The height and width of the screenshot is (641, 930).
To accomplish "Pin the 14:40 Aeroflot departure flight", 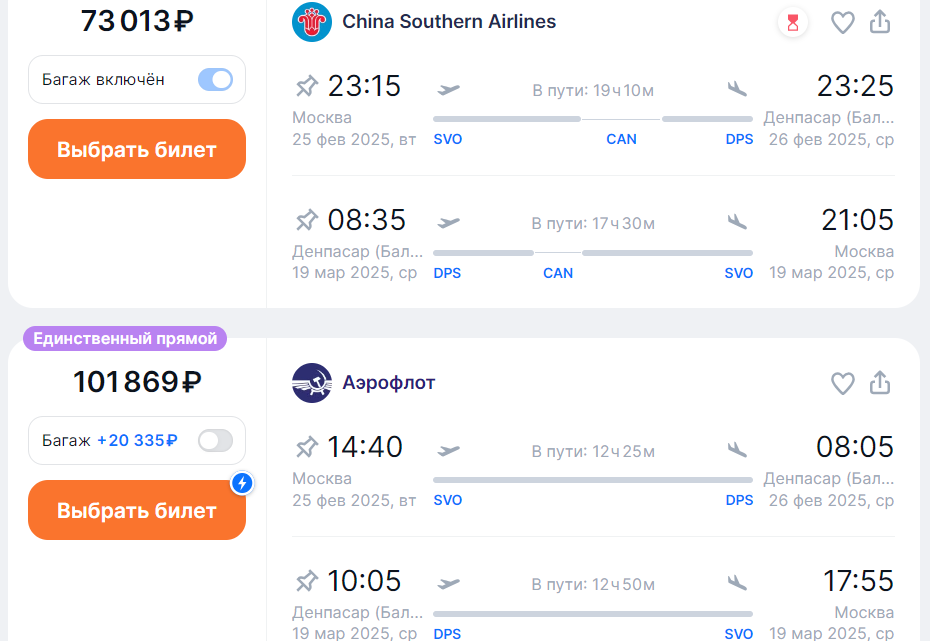I will pos(307,447).
